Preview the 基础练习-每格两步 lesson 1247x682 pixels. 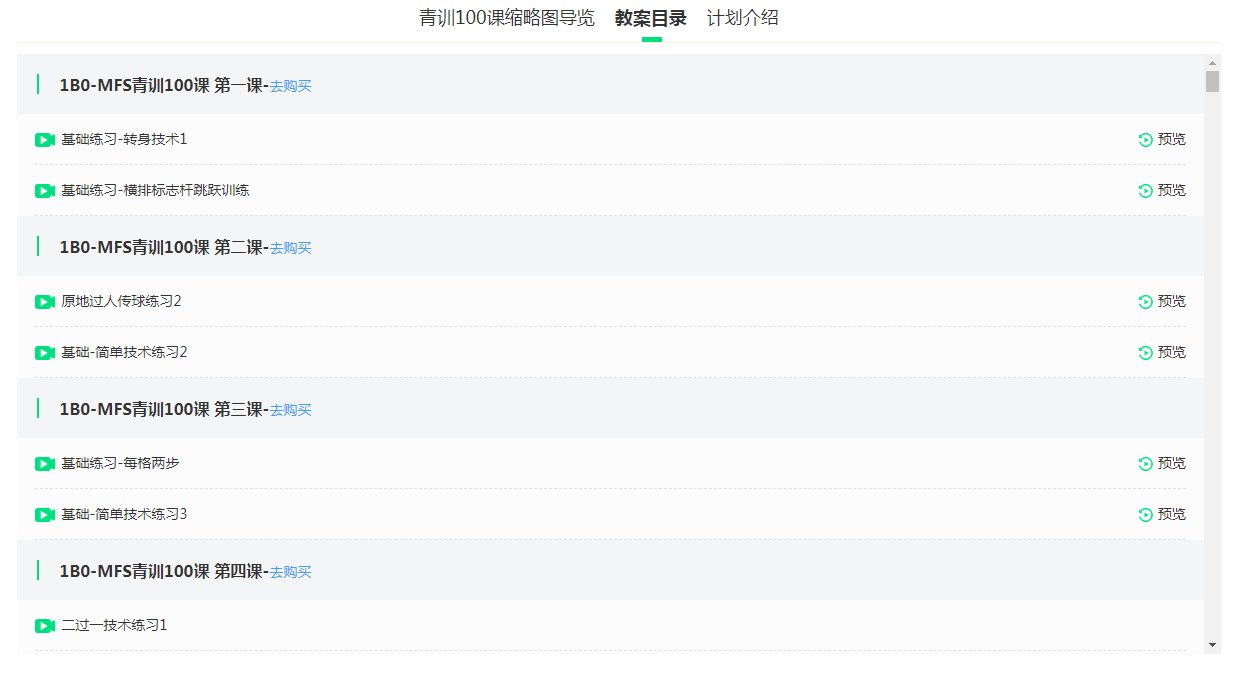click(1162, 464)
